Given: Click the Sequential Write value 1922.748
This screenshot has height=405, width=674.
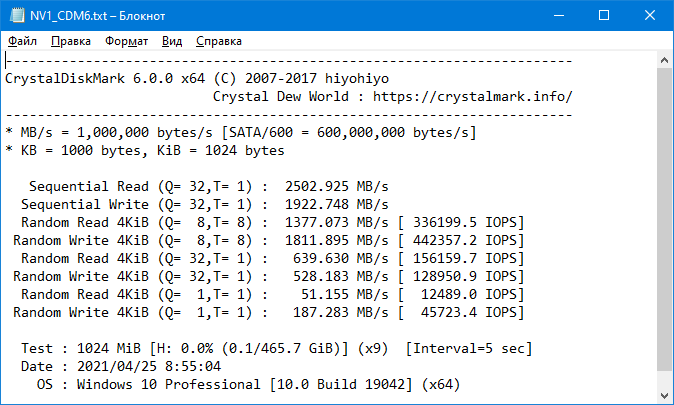Looking at the screenshot, I should [x=317, y=205].
